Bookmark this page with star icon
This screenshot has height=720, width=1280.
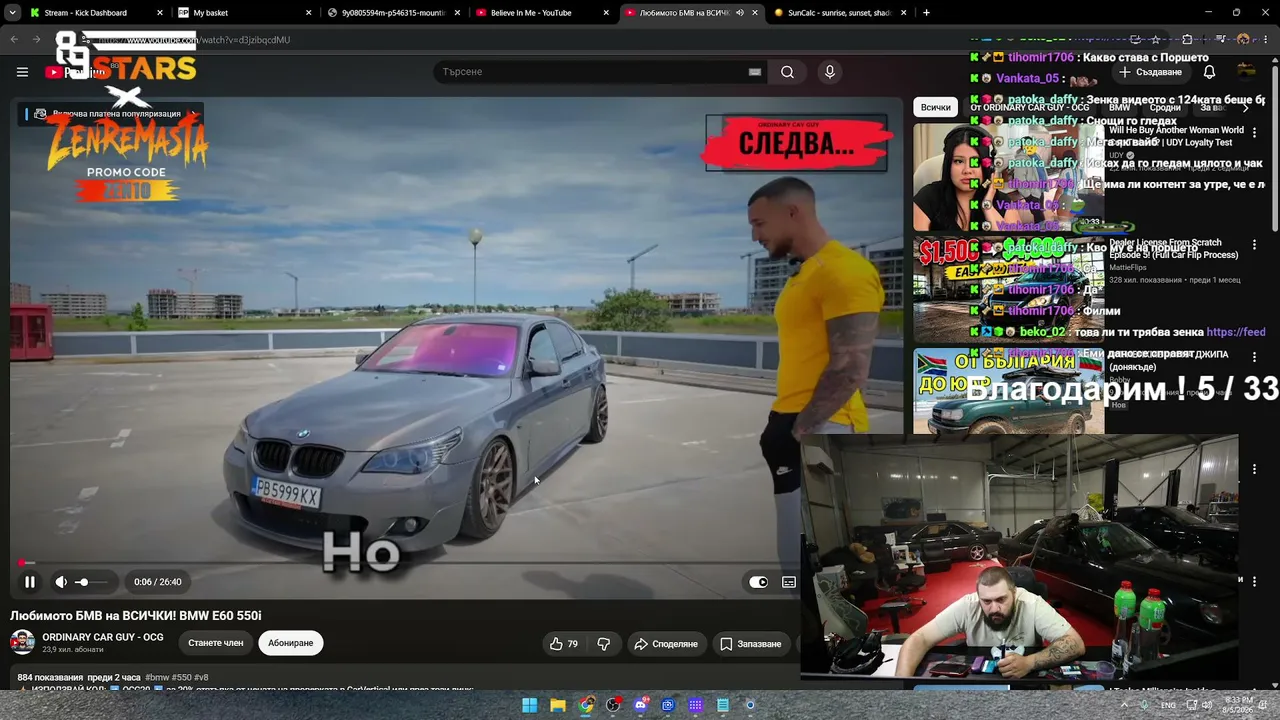point(1156,40)
